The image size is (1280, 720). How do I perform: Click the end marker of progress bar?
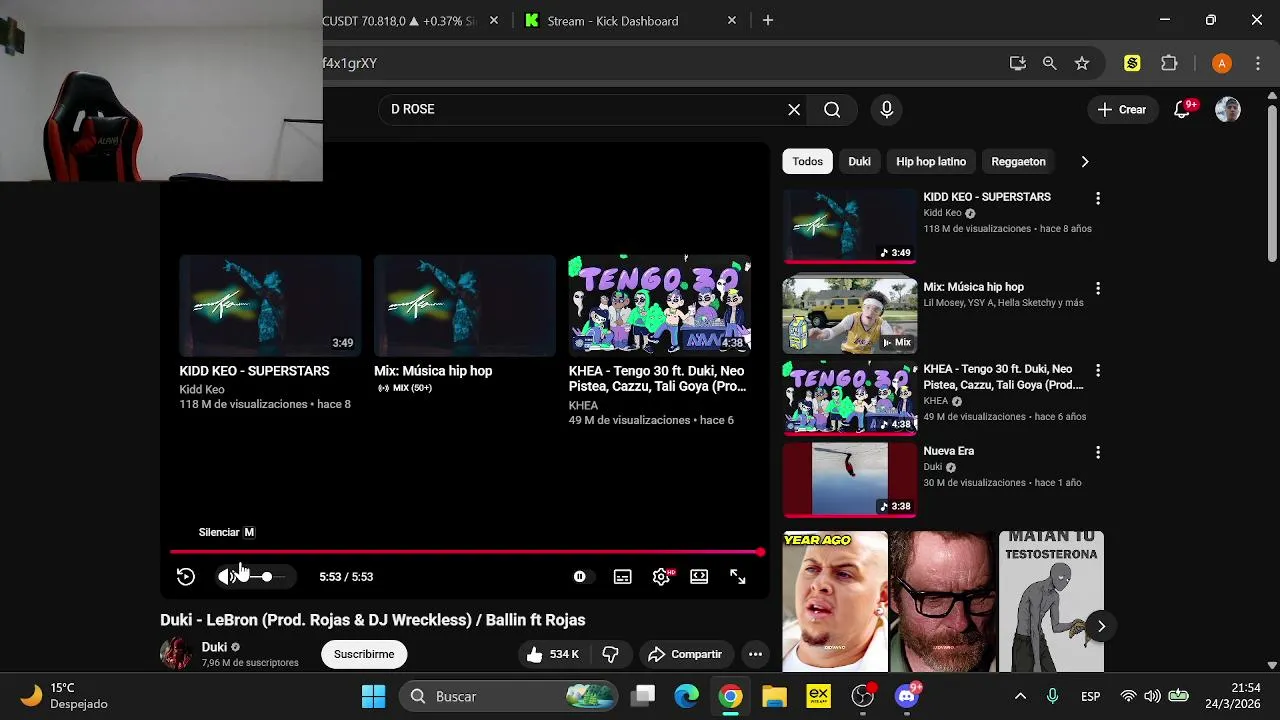[761, 552]
